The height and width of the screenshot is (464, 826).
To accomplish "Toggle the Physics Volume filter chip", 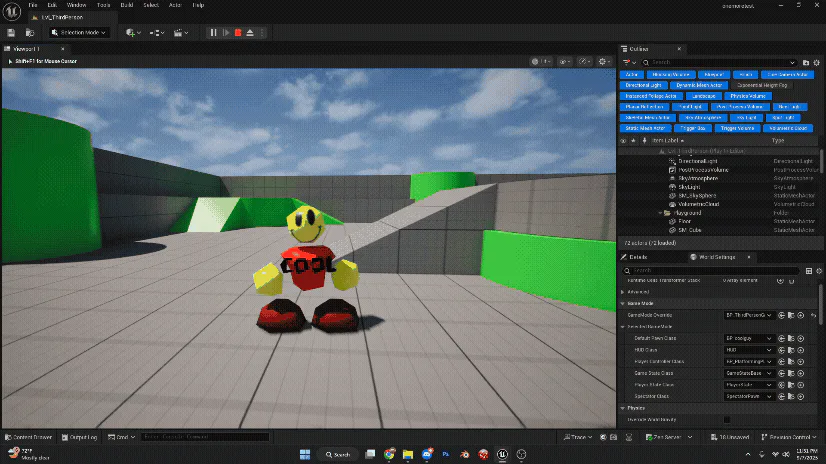I will 748,96.
